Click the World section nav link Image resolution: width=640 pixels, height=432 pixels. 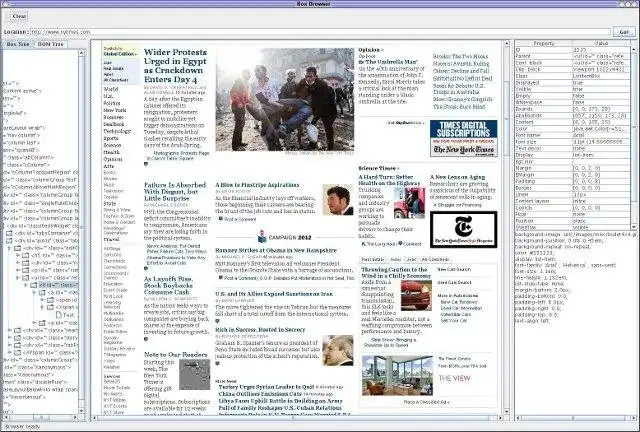pyautogui.click(x=111, y=89)
